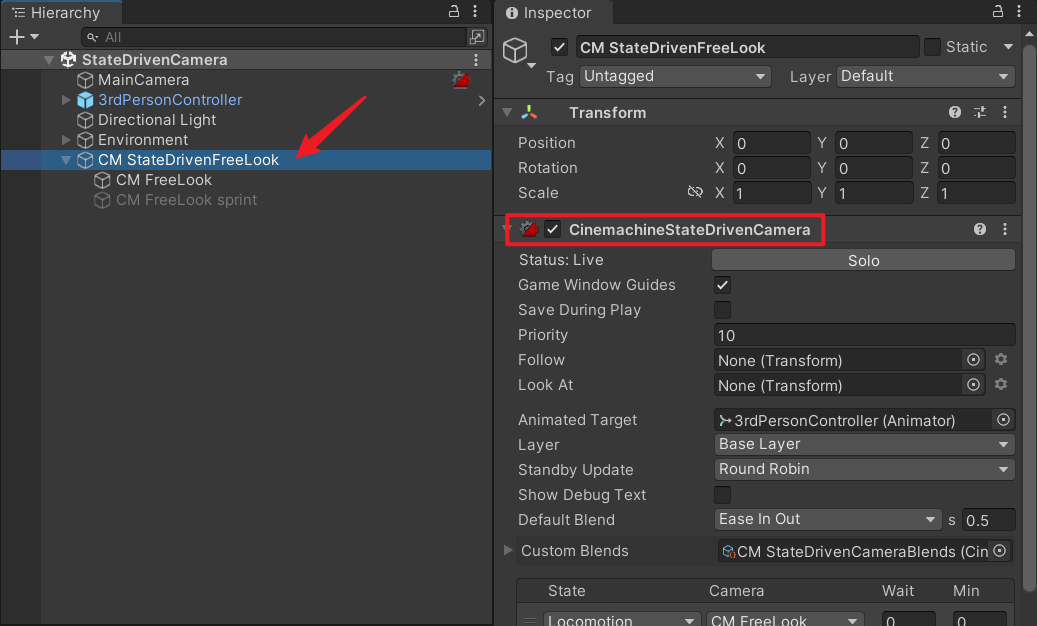Expand the Custom Blends foldout
The width and height of the screenshot is (1037, 626).
(x=508, y=550)
